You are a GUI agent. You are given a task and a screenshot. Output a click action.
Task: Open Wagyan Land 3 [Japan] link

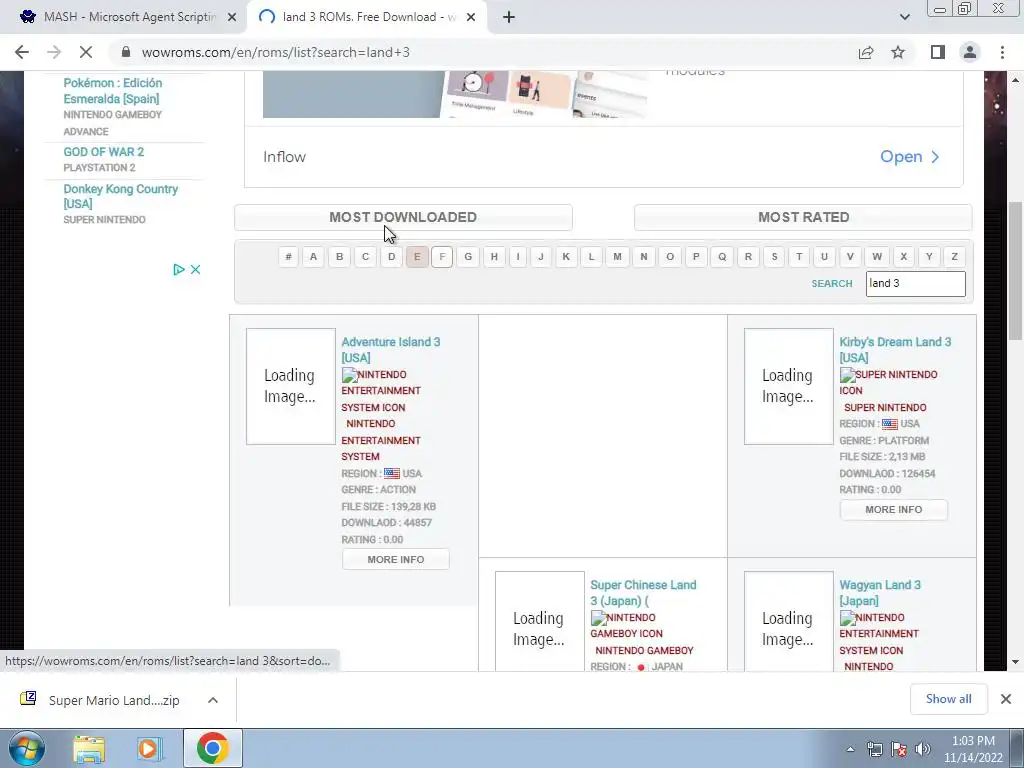click(x=880, y=592)
